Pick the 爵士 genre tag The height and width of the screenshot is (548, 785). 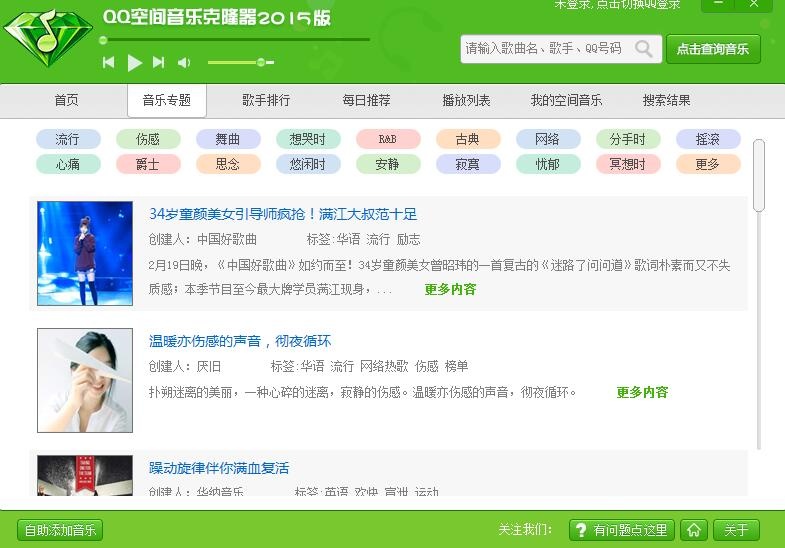coord(148,164)
